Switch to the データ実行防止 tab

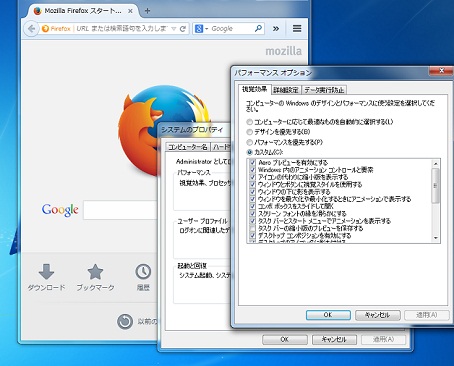pyautogui.click(x=324, y=90)
